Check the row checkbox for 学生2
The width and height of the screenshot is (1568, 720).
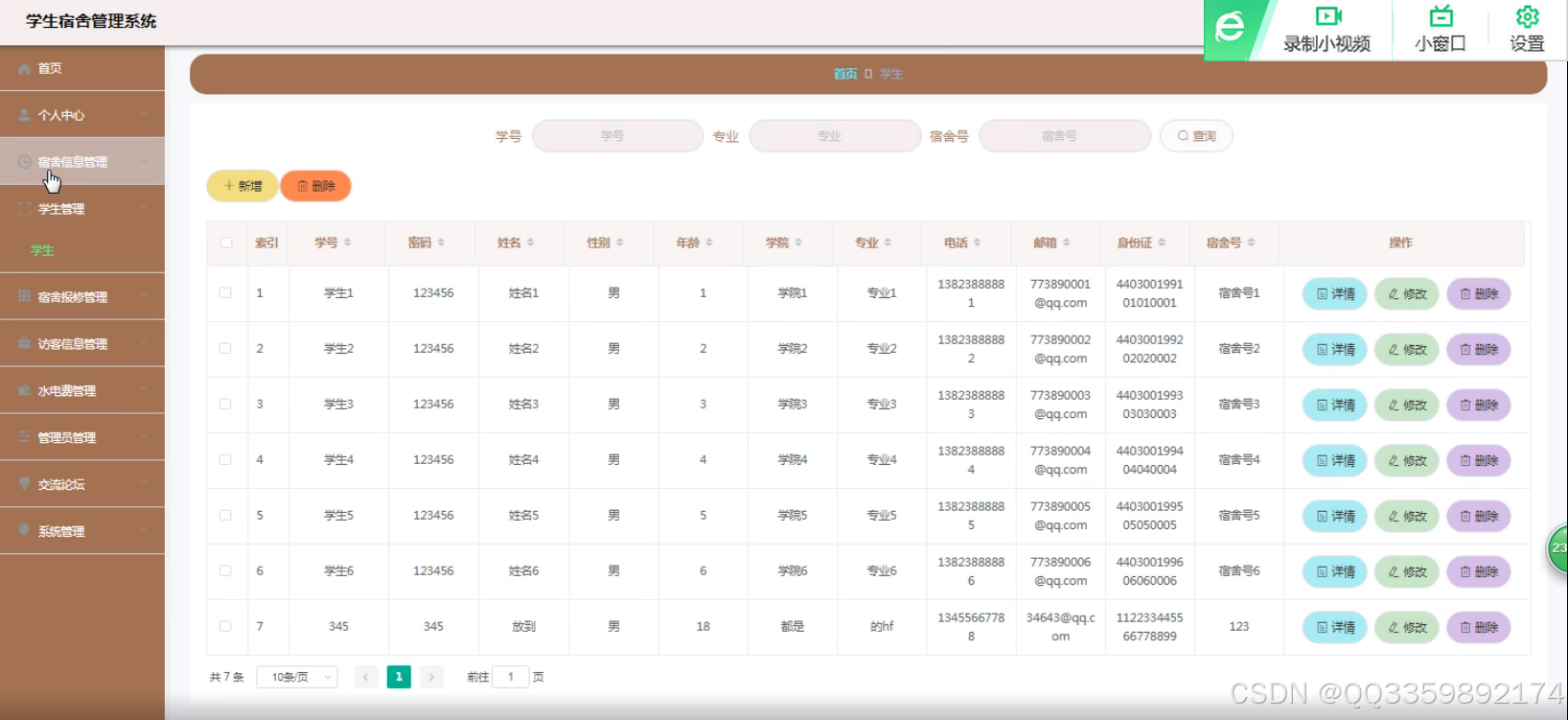pyautogui.click(x=225, y=348)
